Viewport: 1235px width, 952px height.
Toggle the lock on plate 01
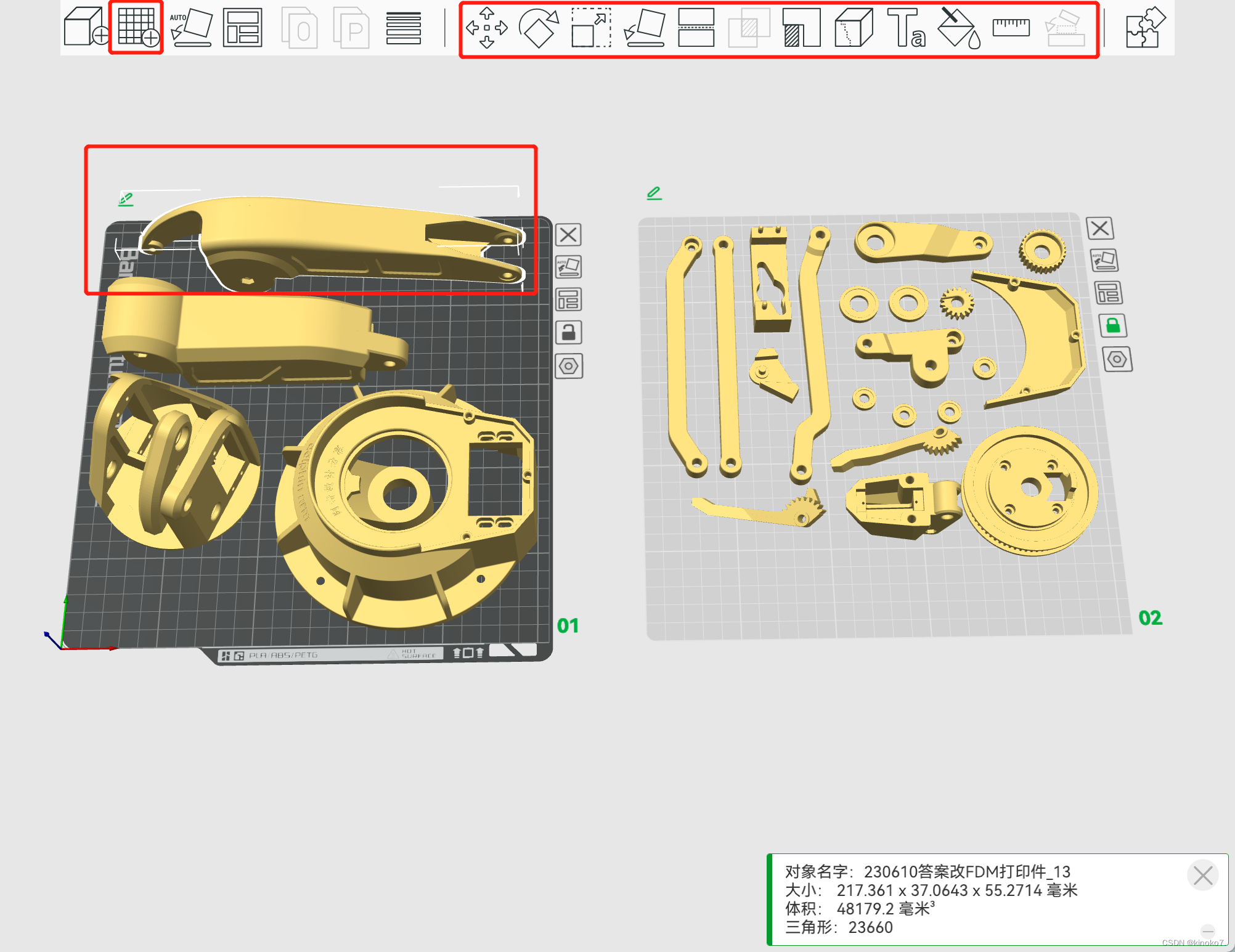[x=568, y=333]
